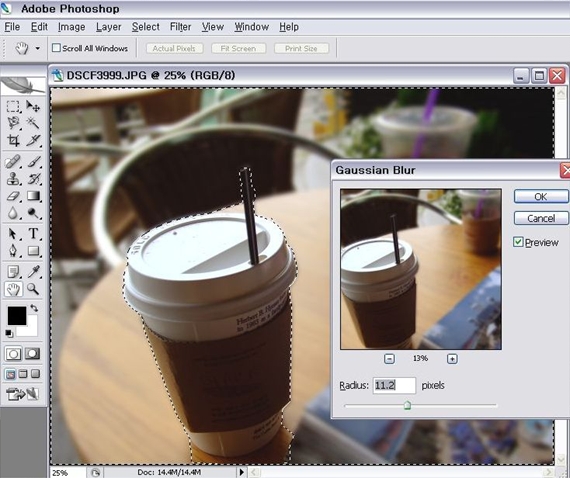Select the Type tool

point(33,234)
